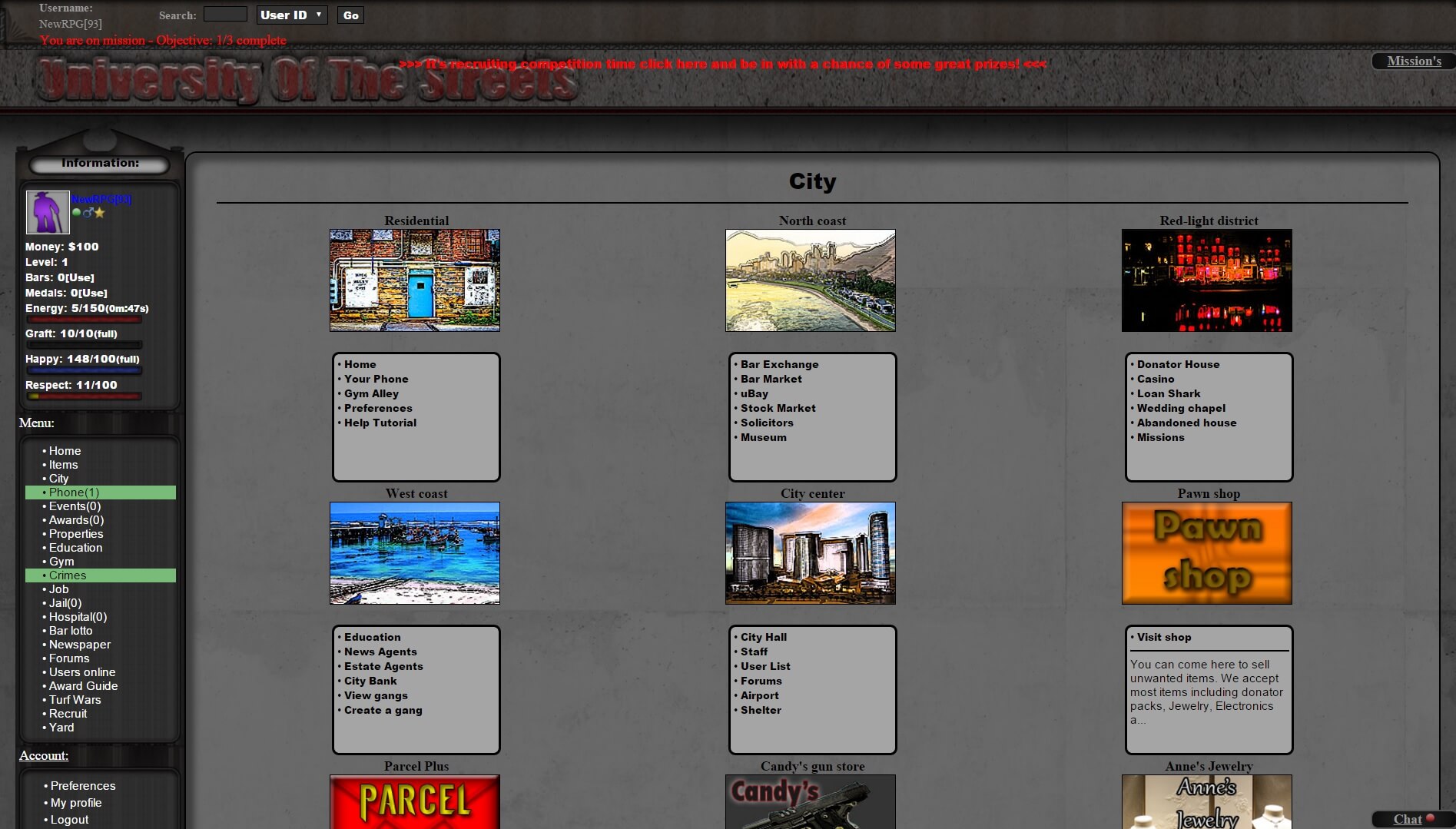Image resolution: width=1456 pixels, height=829 pixels.
Task: Open the Residential area picture
Action: pos(415,280)
